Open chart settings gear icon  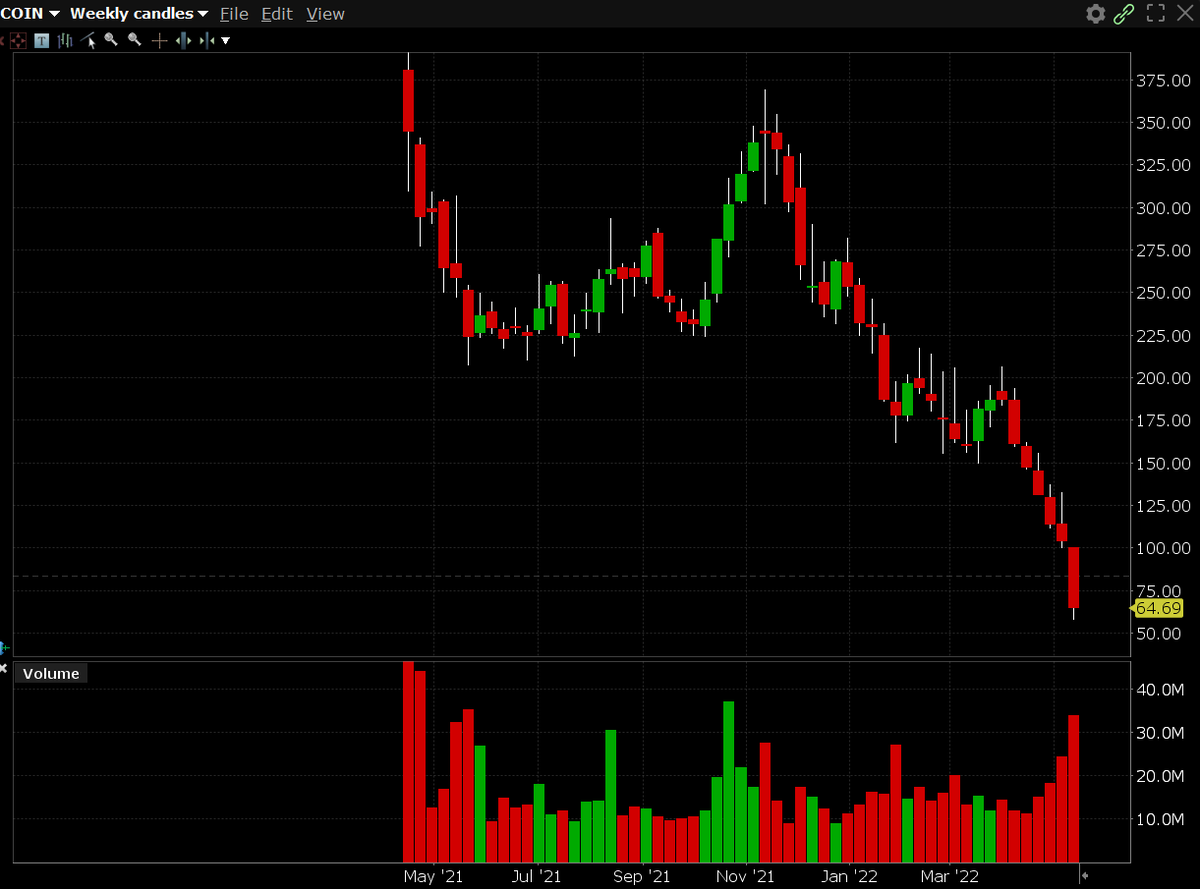click(1096, 13)
